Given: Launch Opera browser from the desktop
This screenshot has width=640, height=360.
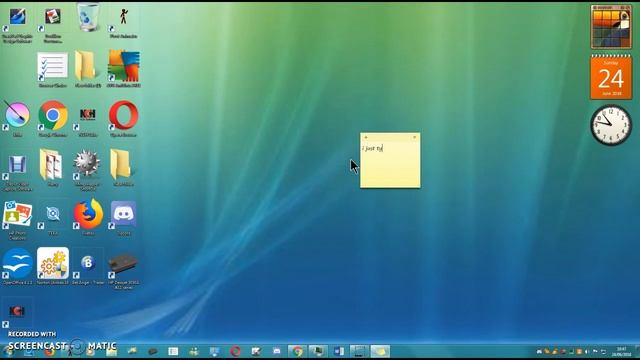Looking at the screenshot, I should click(x=123, y=118).
